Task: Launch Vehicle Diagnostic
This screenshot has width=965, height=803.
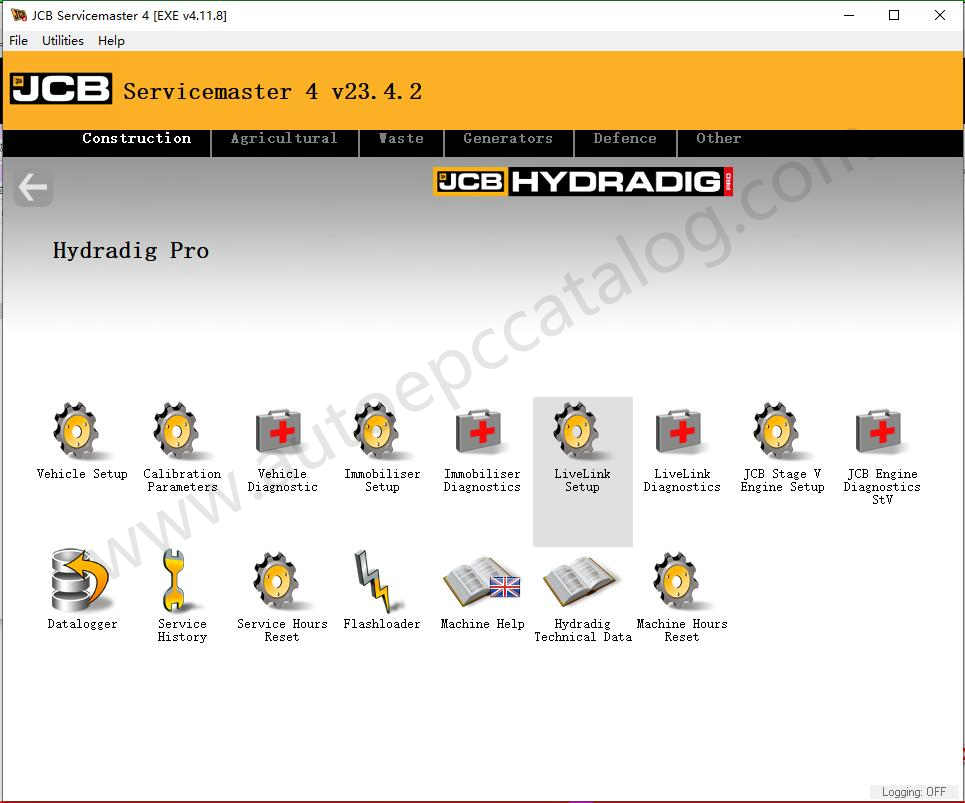Action: tap(281, 433)
